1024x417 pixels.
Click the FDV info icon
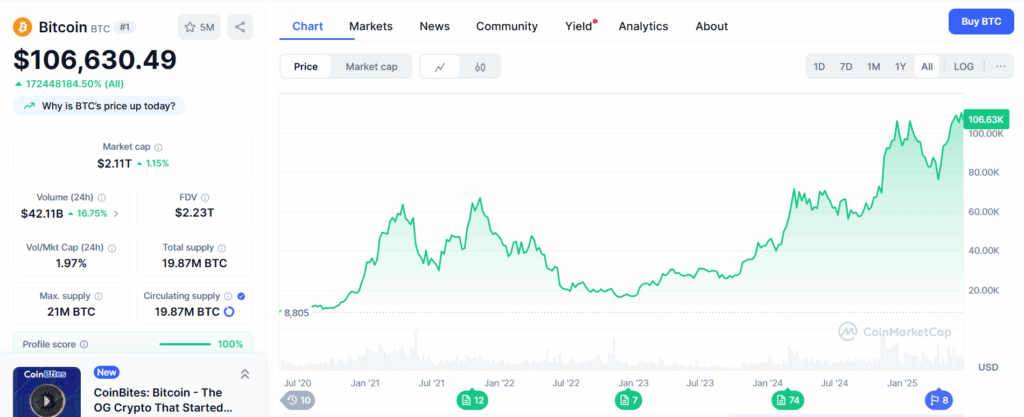(x=205, y=197)
